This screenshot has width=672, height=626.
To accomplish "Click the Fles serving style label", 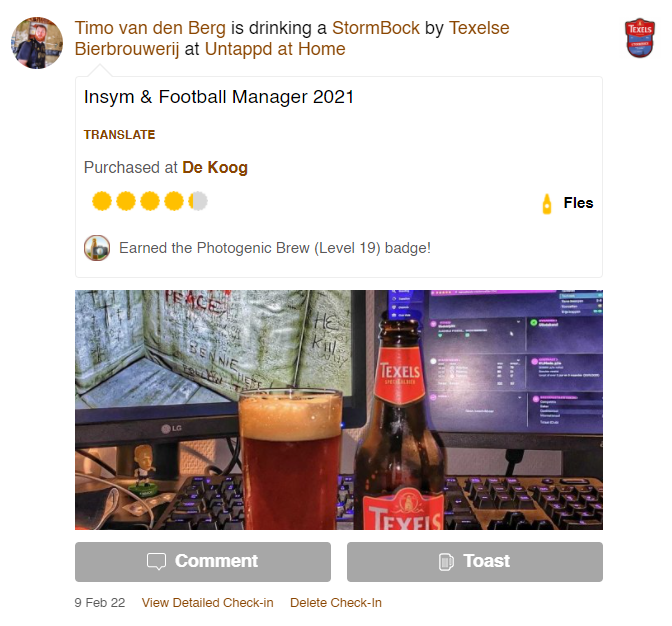I will (579, 203).
